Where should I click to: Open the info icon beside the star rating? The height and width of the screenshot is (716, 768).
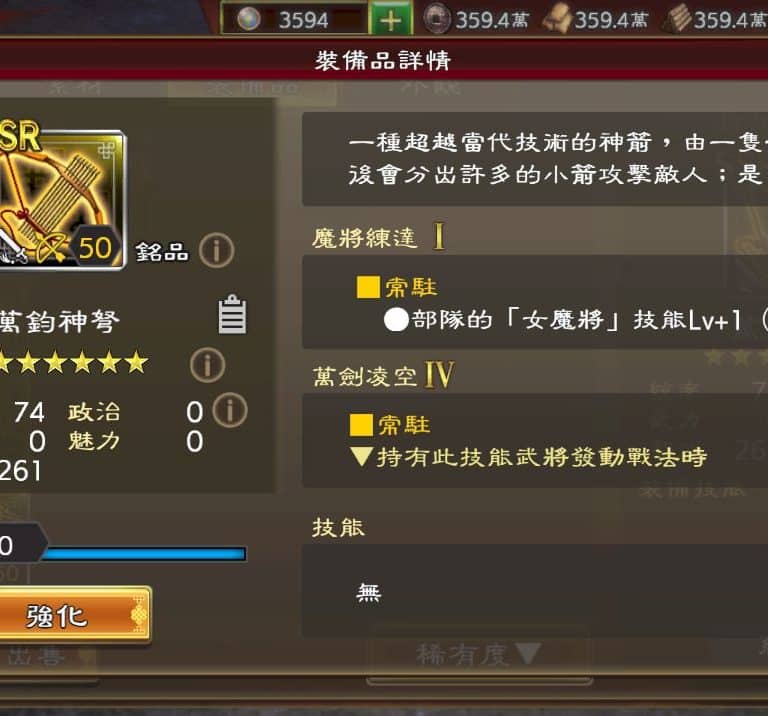[208, 365]
